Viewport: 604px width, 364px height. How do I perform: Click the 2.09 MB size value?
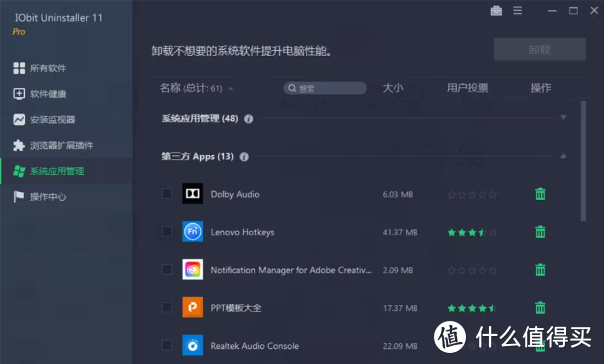(398, 270)
